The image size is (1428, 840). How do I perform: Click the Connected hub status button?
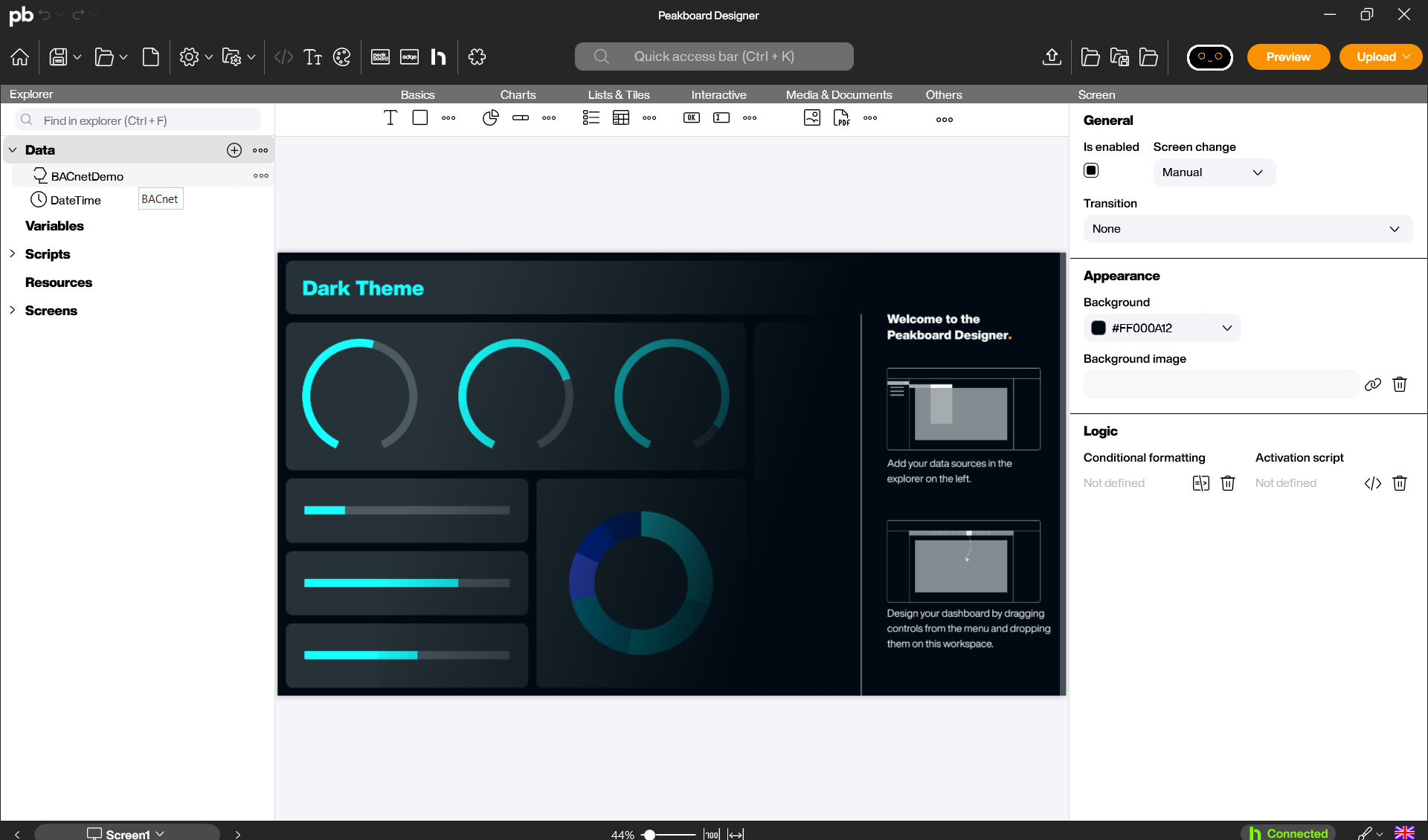(1289, 833)
